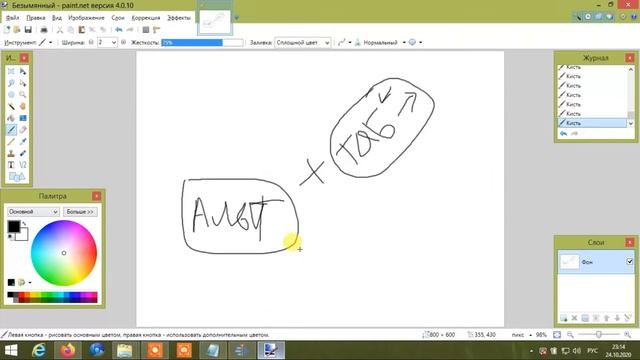640x360 pixels.
Task: Toggle rulers display in toolbar
Action: coord(156,30)
